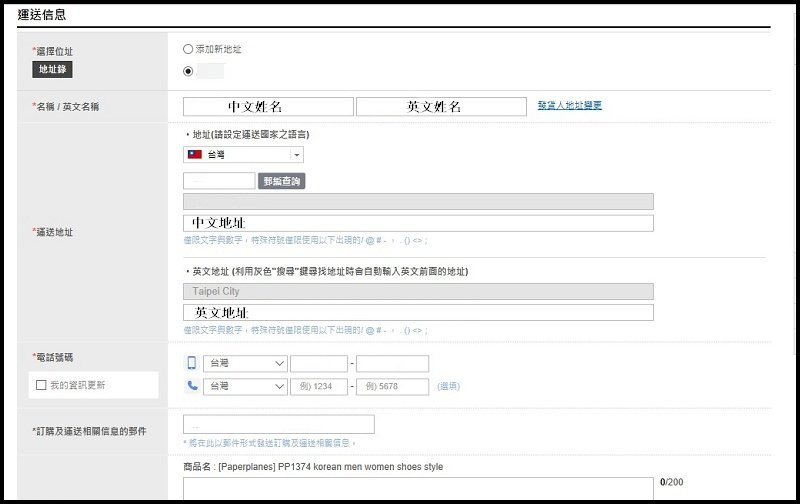Click the order email input field
This screenshot has height=504, width=800.
(x=279, y=424)
